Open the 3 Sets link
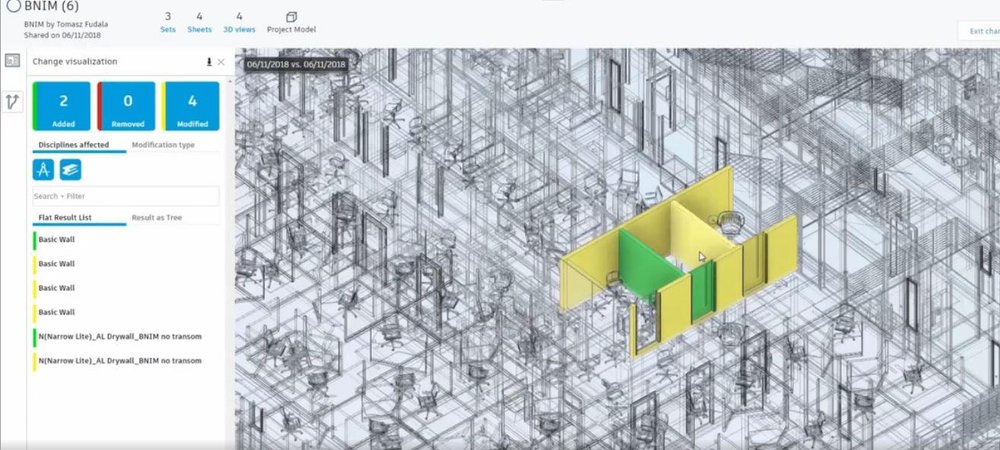 168,22
